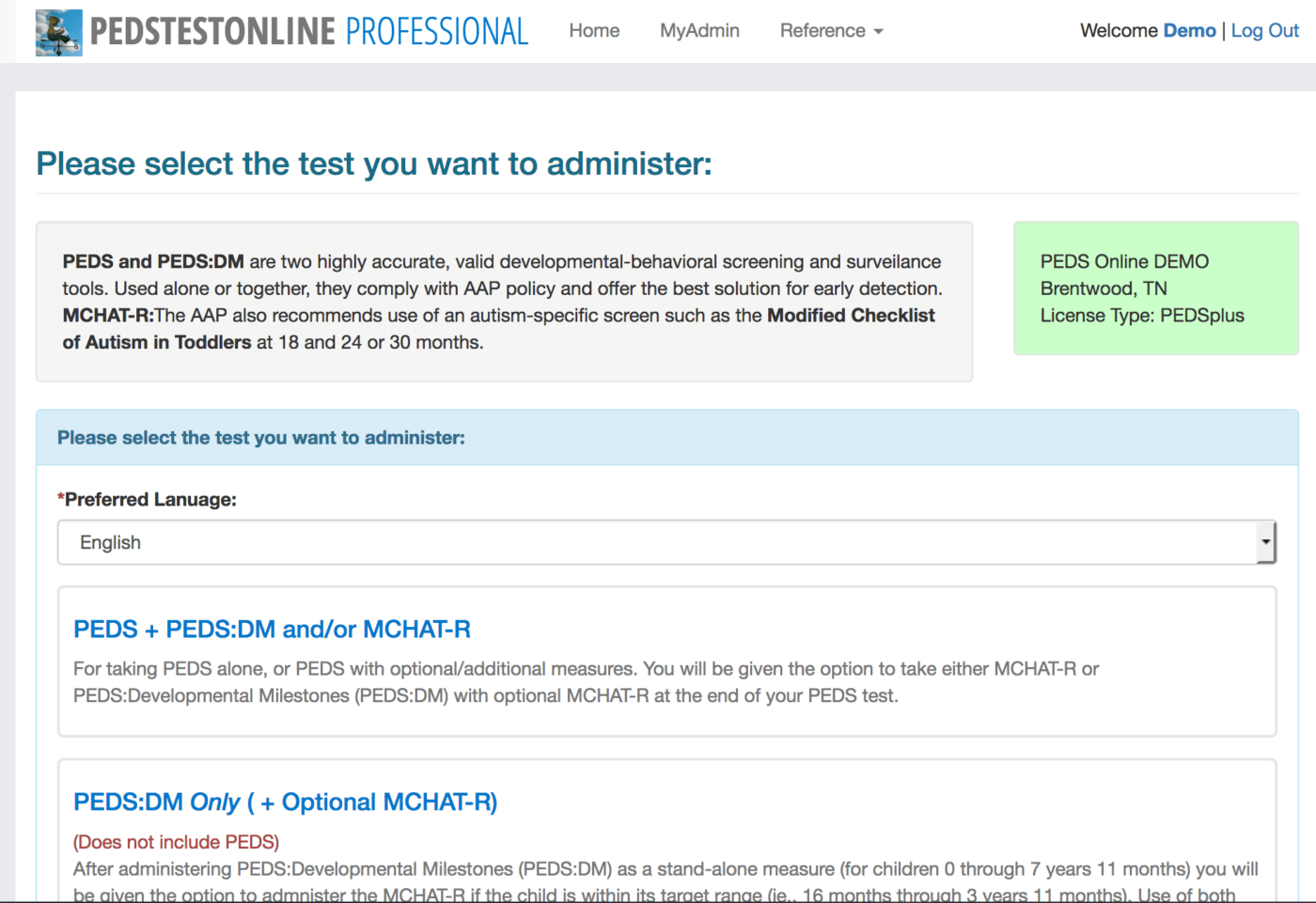Click the red 'Does not include PEDS' note

pos(176,842)
